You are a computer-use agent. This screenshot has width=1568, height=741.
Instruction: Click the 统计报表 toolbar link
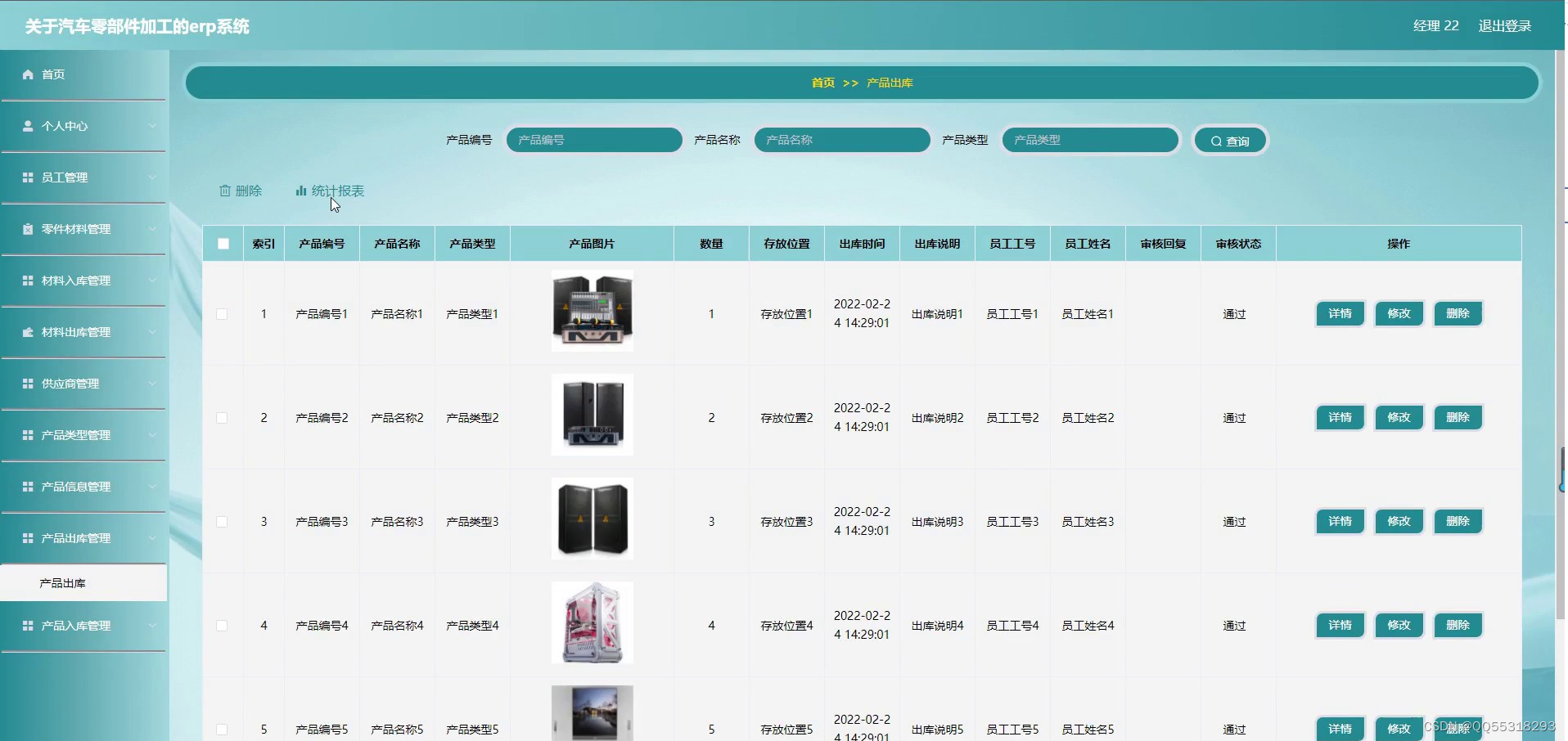click(330, 191)
